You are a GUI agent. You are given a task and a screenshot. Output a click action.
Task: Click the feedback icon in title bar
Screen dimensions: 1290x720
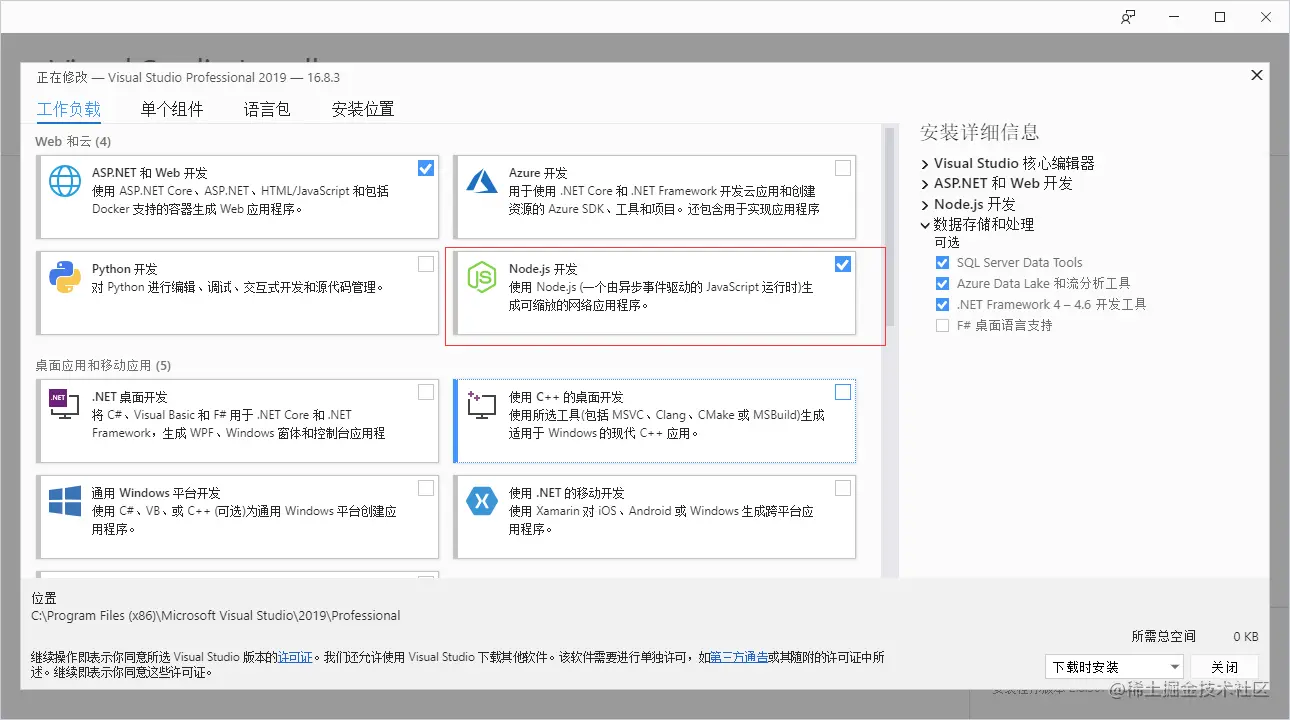pos(1128,17)
